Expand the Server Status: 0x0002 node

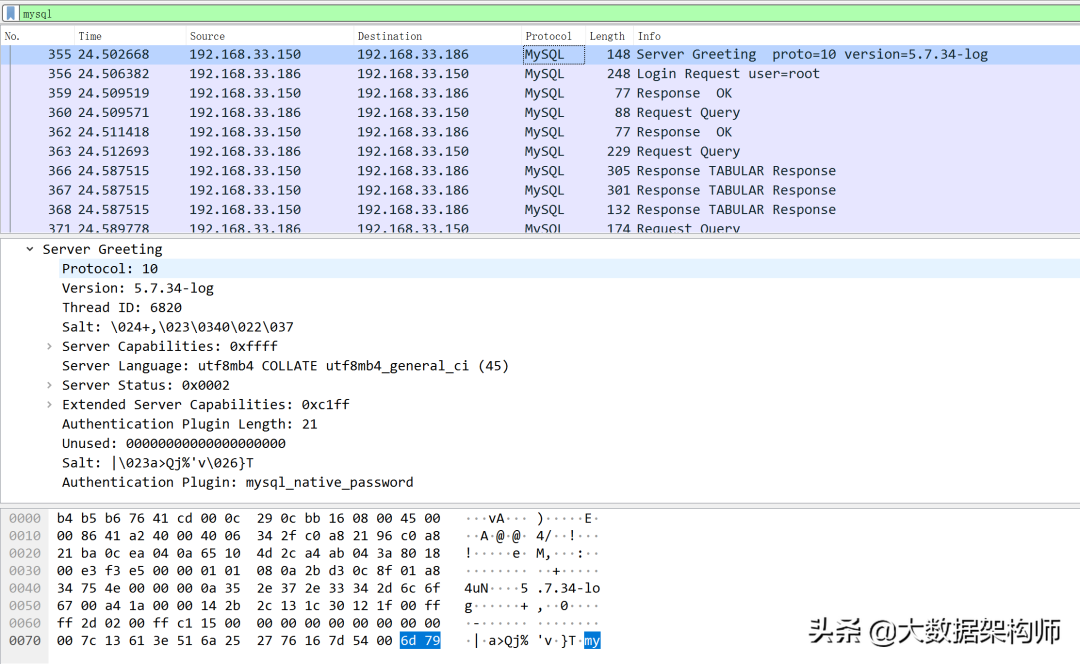[49, 385]
